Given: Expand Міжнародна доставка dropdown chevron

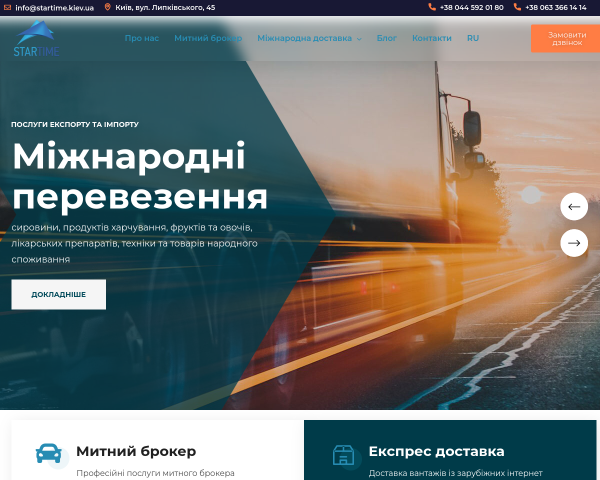Looking at the screenshot, I should coord(359,39).
